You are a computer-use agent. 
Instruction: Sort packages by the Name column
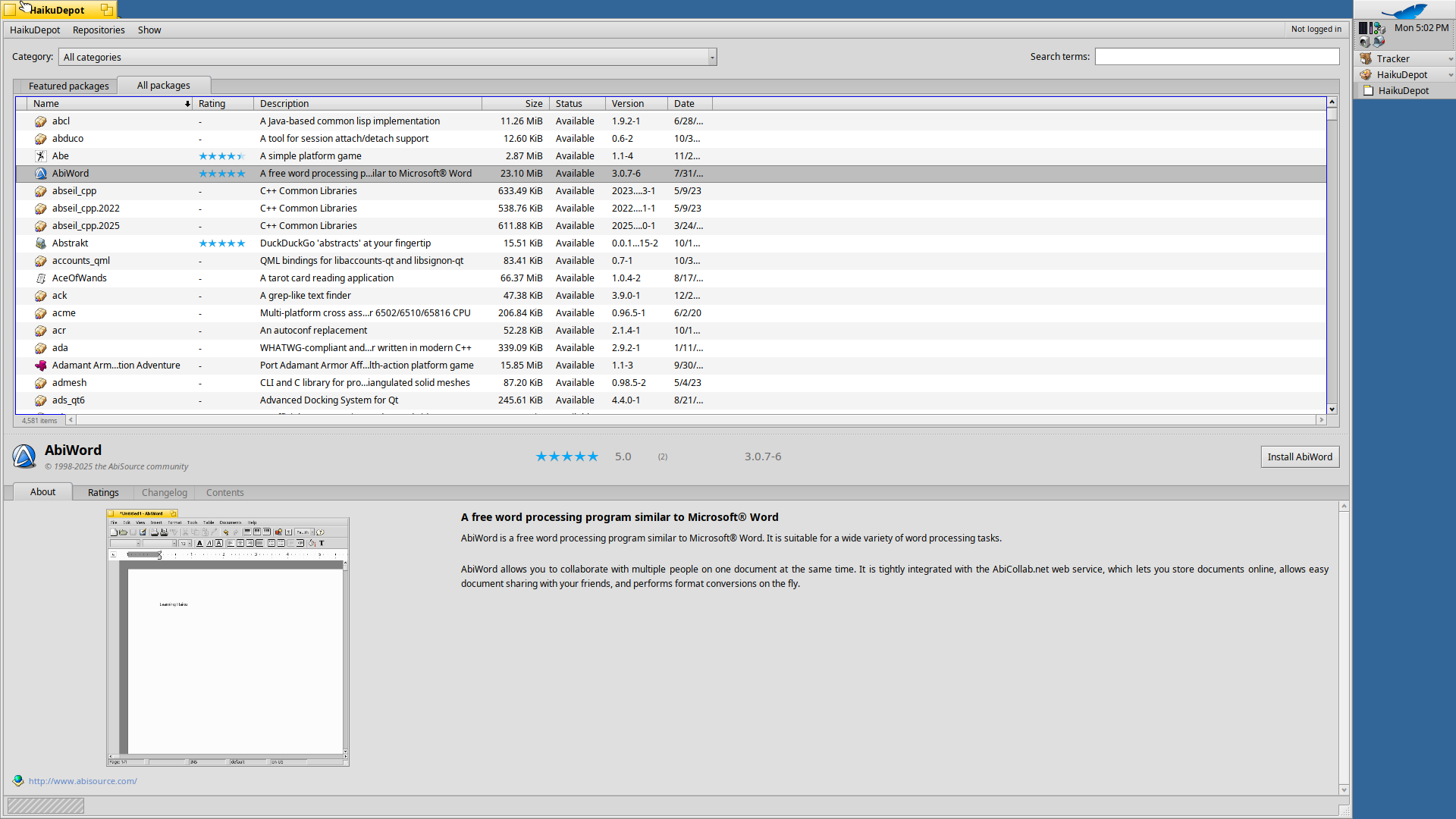click(110, 104)
